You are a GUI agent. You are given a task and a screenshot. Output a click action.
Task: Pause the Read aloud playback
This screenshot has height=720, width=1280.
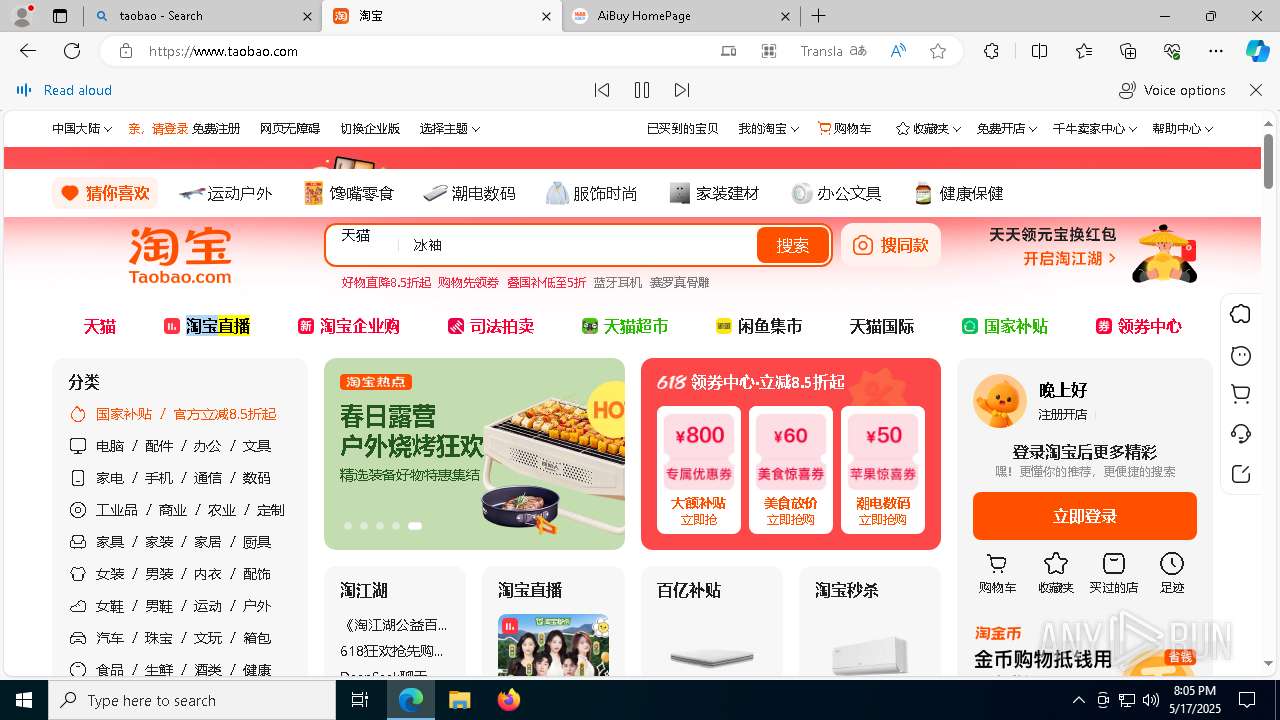point(642,90)
